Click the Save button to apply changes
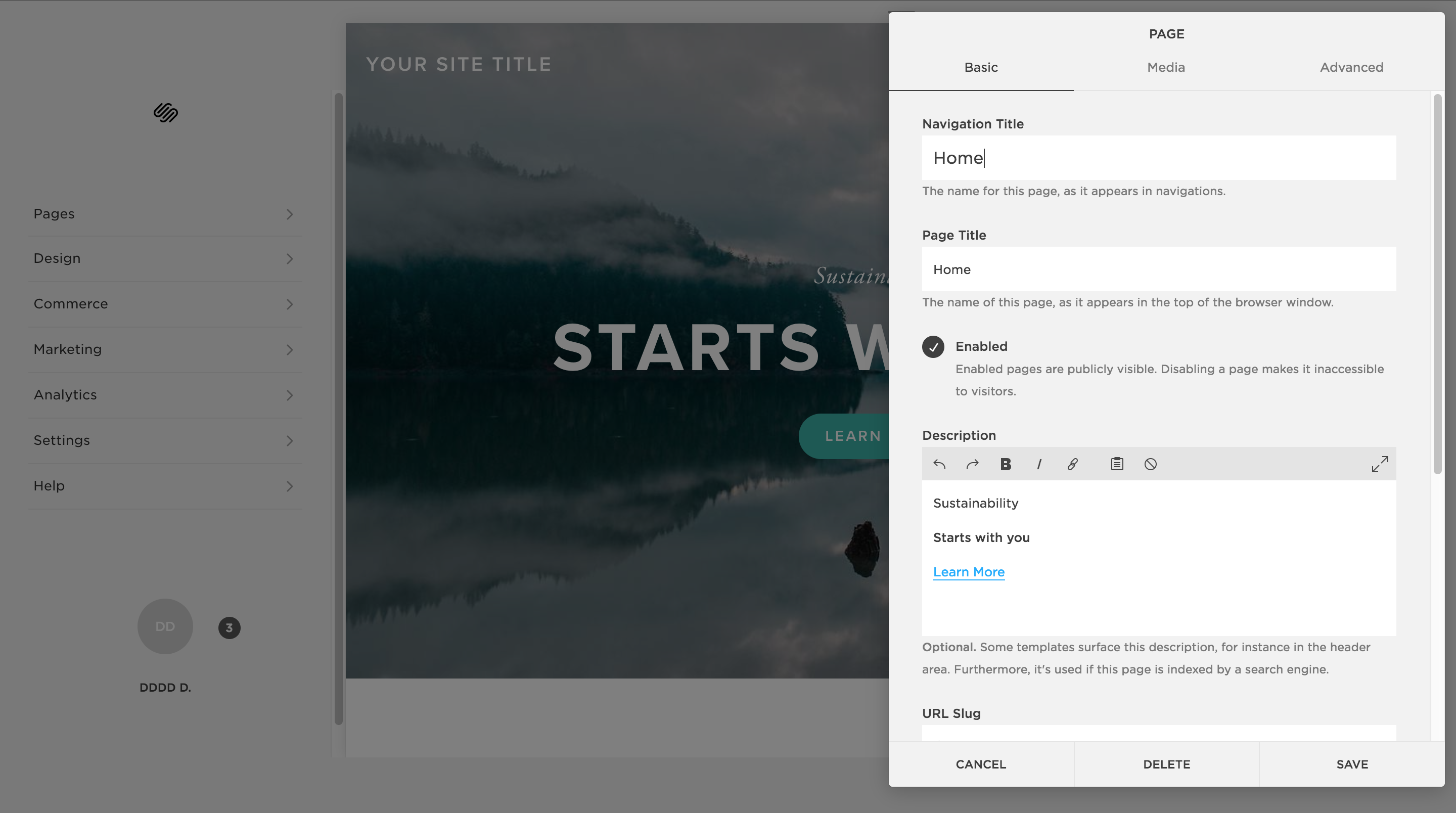1456x813 pixels. point(1352,764)
